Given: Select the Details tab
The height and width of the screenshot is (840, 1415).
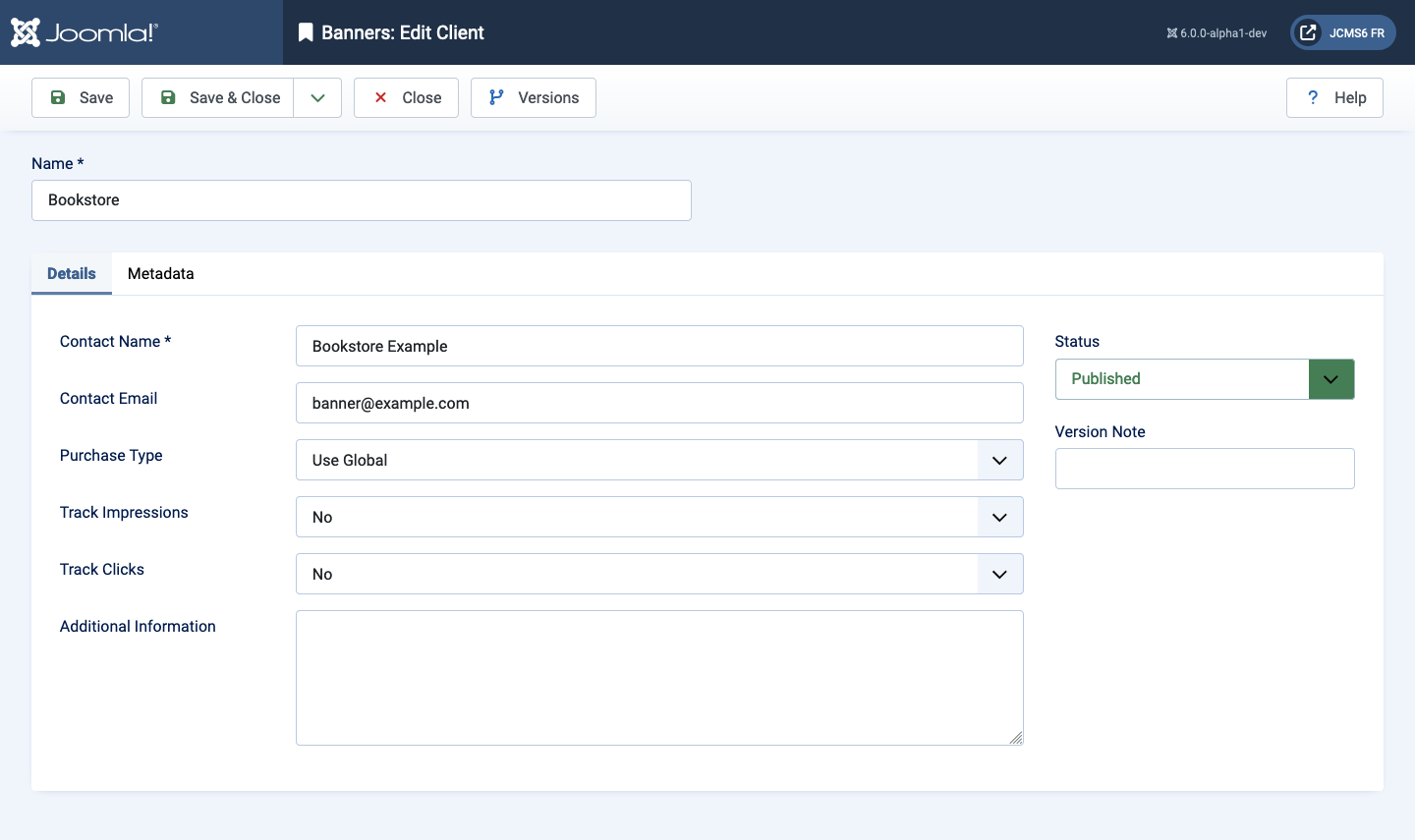Looking at the screenshot, I should tap(72, 274).
